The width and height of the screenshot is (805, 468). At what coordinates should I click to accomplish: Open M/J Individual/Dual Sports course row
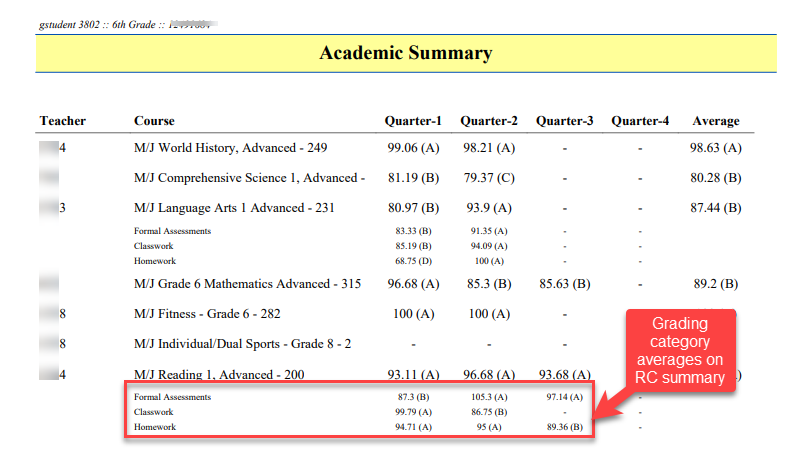pyautogui.click(x=243, y=344)
